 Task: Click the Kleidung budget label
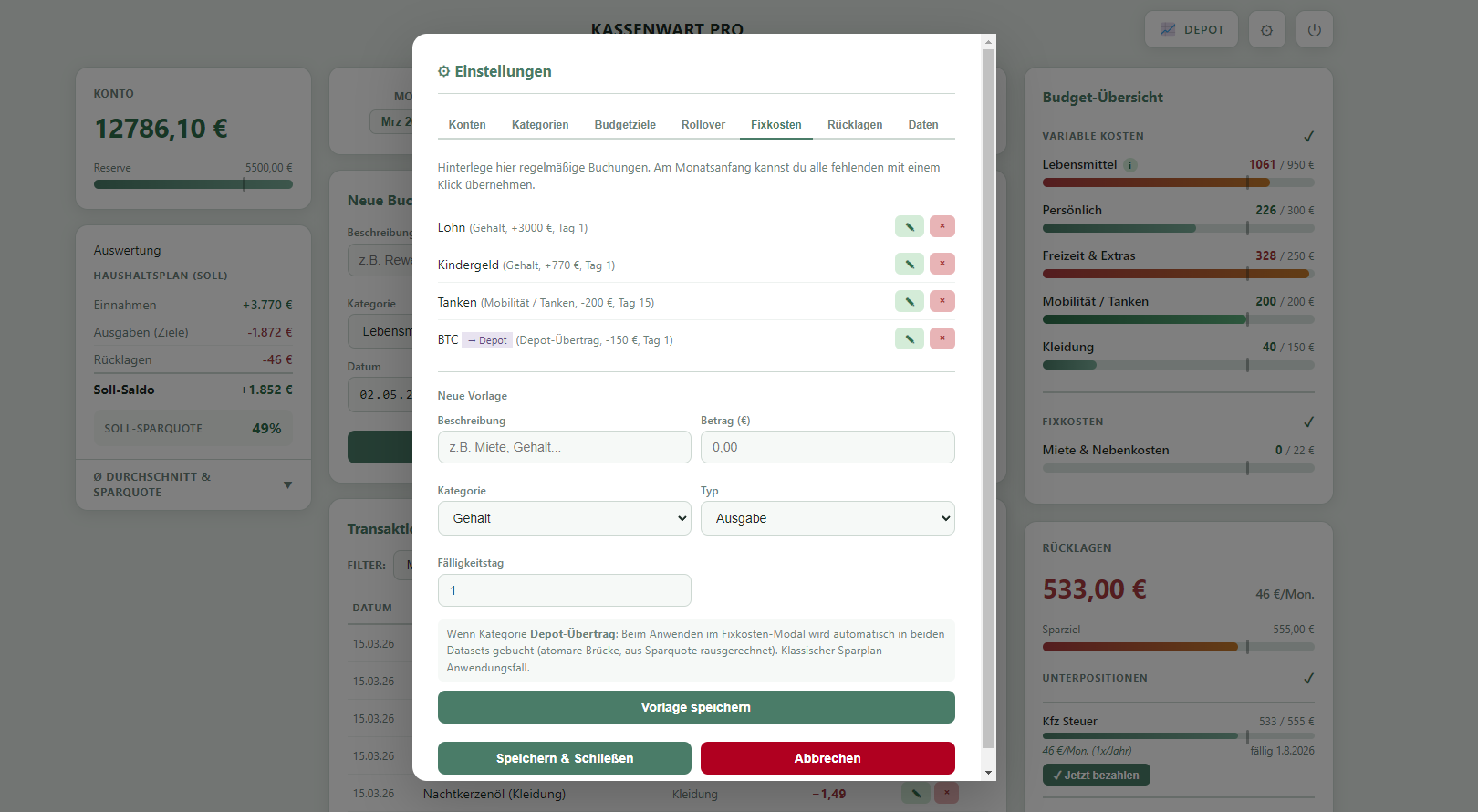tap(1067, 347)
